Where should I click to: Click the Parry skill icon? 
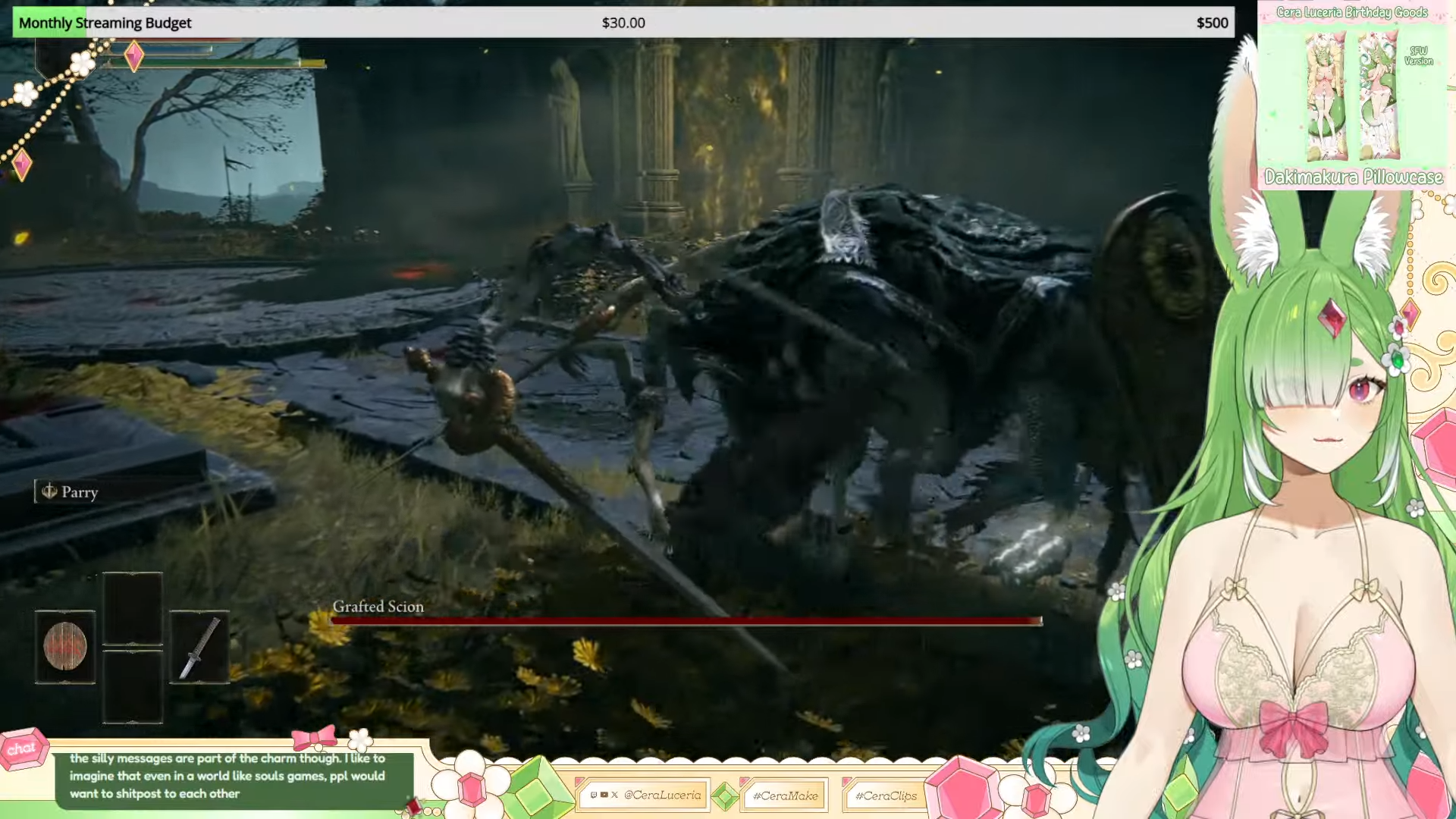pos(49,491)
